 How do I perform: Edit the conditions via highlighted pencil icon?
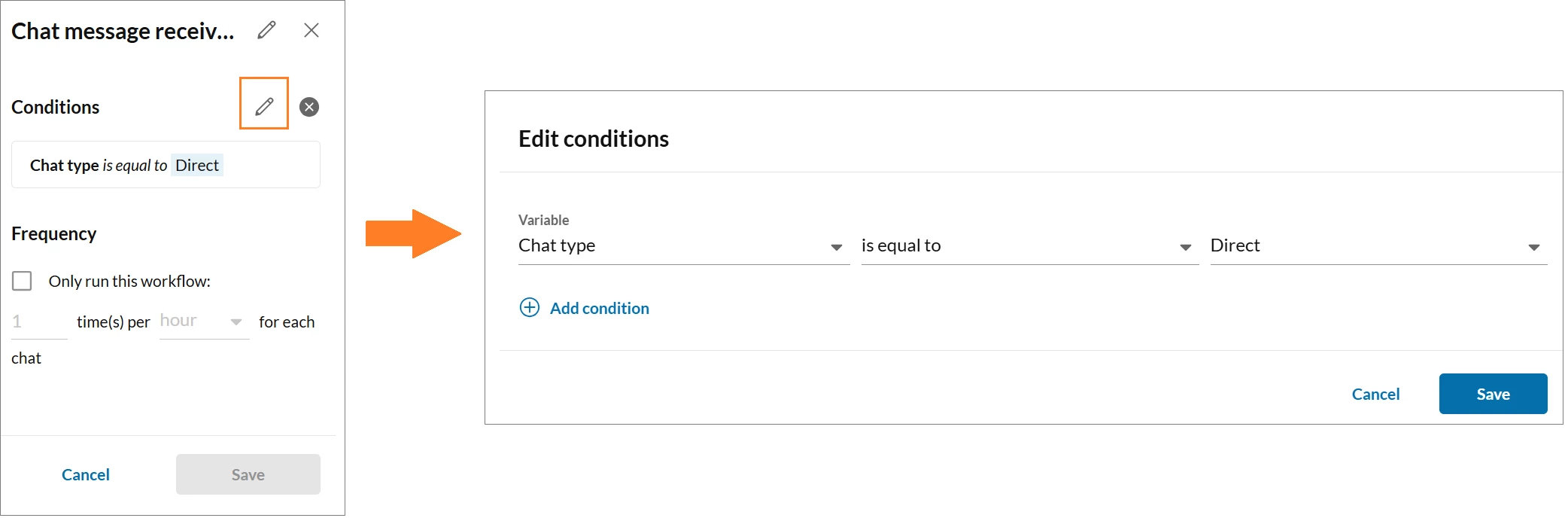click(264, 106)
